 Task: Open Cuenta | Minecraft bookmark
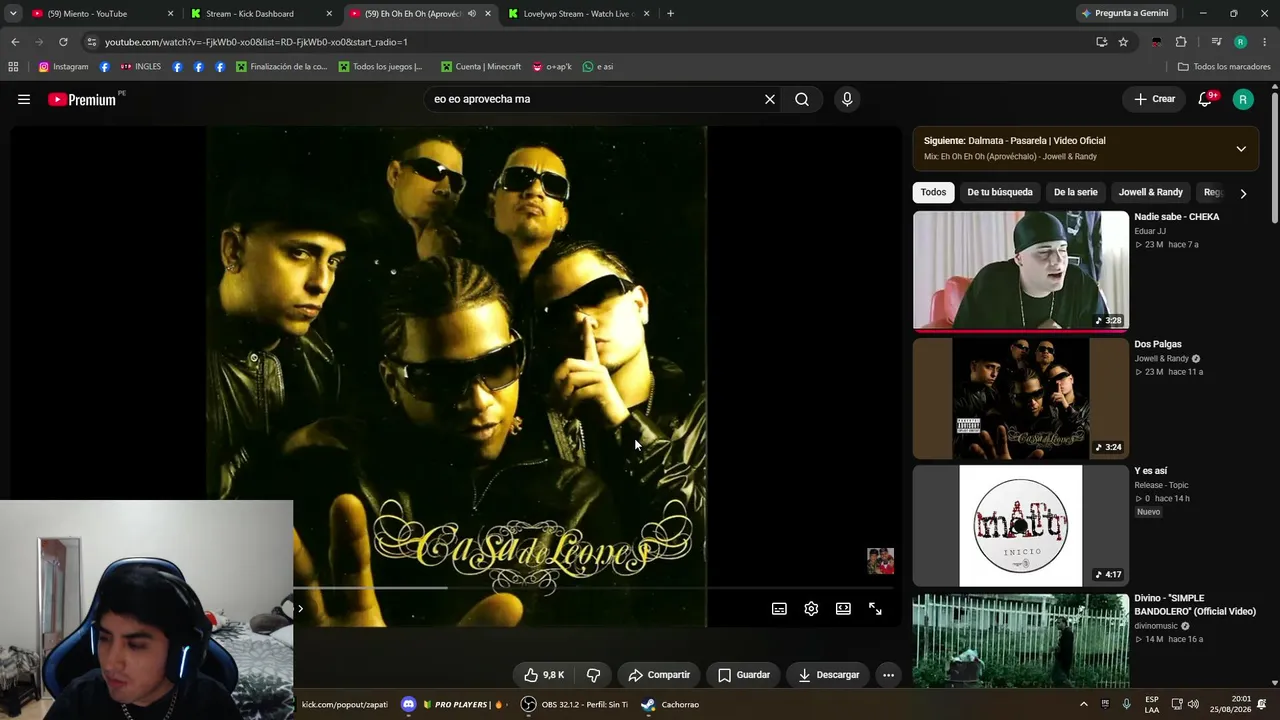coord(480,67)
